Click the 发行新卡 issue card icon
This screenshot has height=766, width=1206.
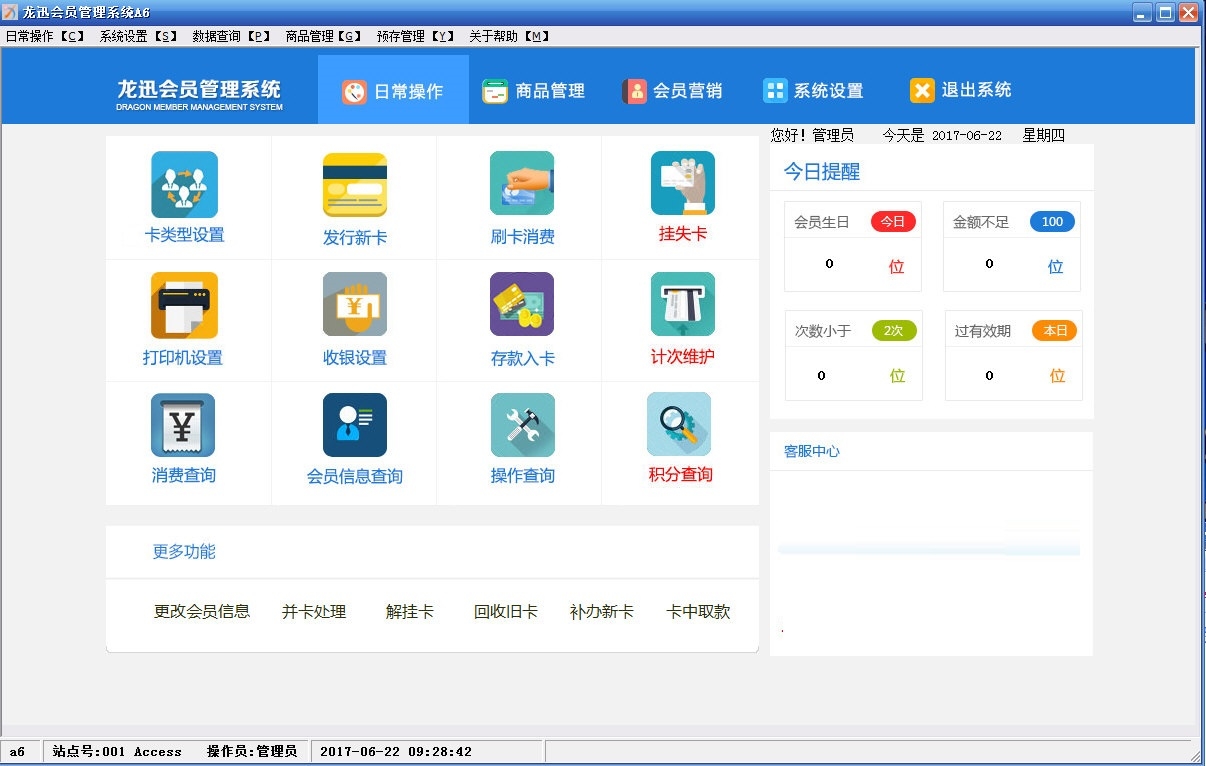354,185
